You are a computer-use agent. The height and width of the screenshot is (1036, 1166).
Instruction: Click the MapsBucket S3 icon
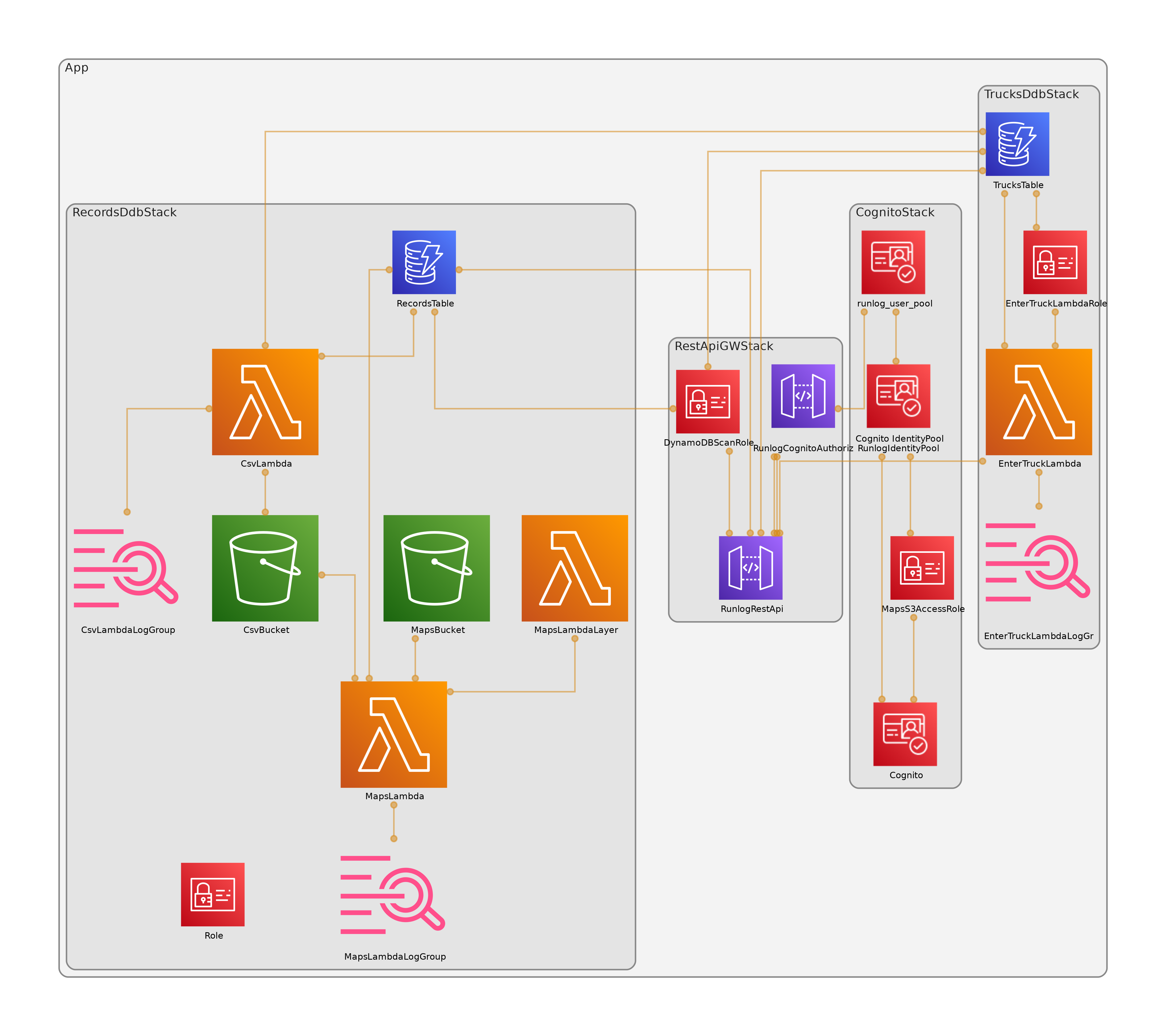tap(436, 568)
